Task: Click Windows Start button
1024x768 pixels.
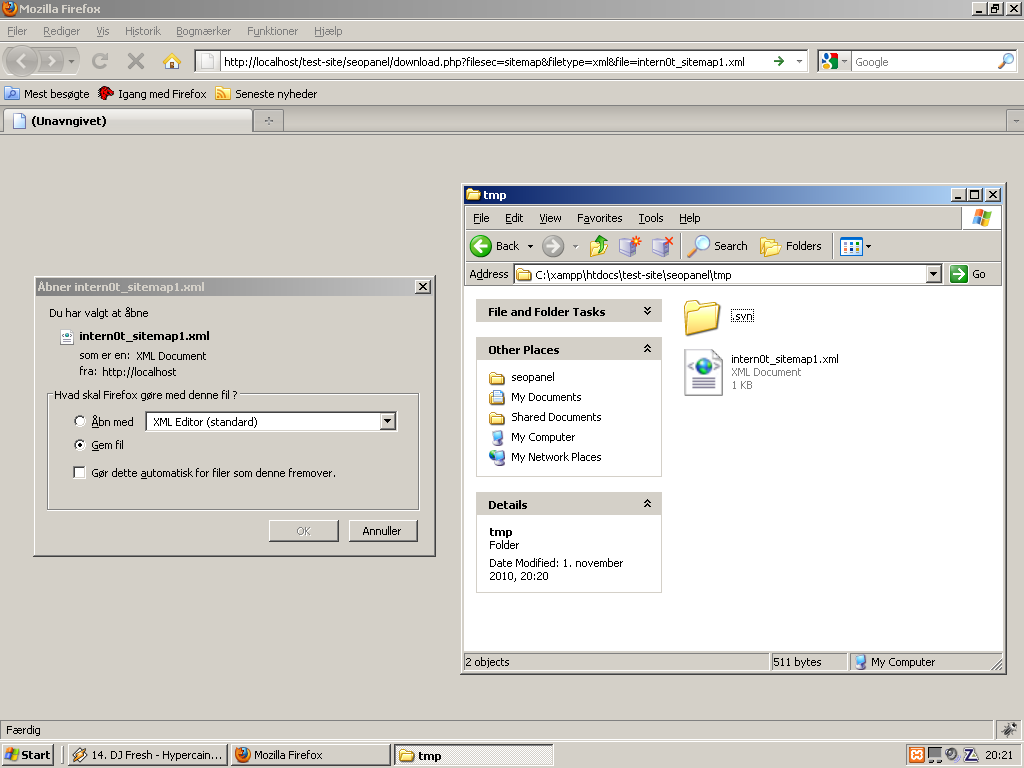Action: pyautogui.click(x=27, y=755)
